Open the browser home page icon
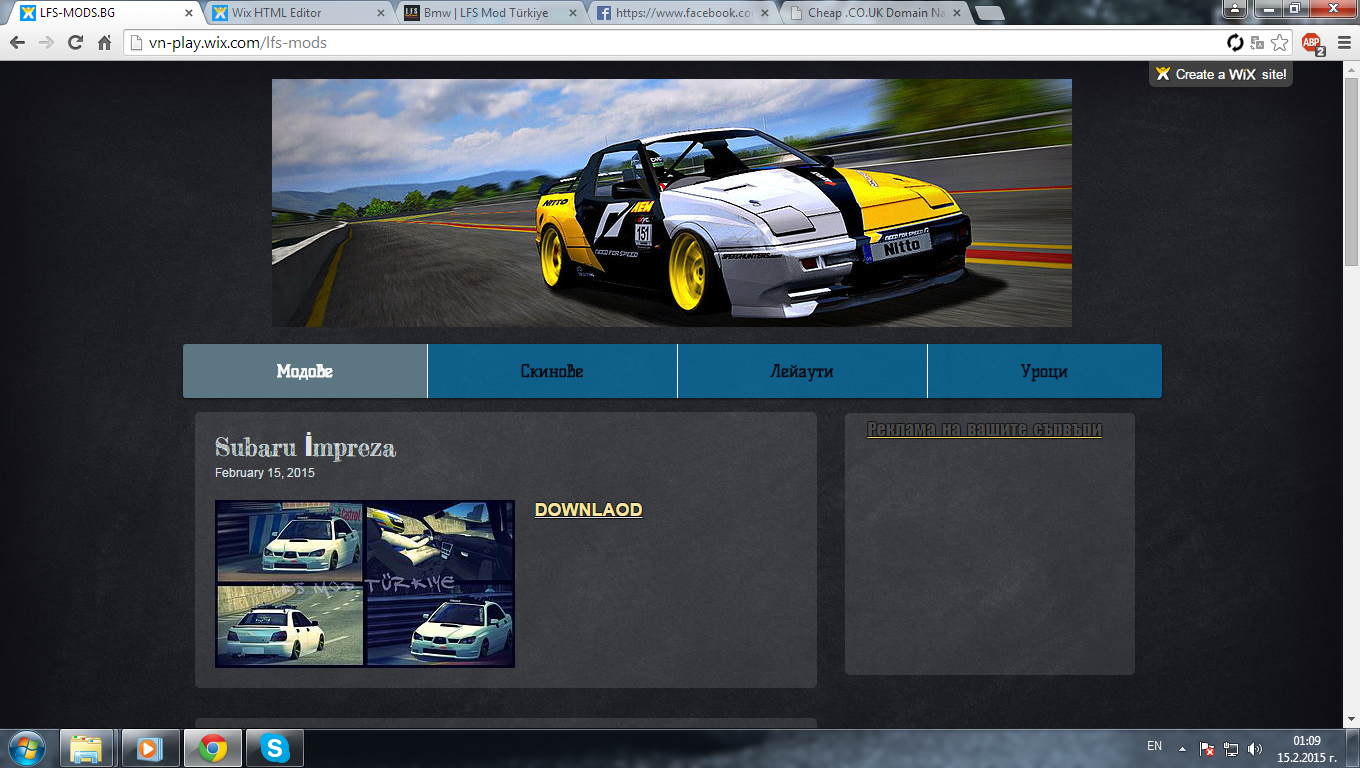The width and height of the screenshot is (1360, 768). (104, 43)
